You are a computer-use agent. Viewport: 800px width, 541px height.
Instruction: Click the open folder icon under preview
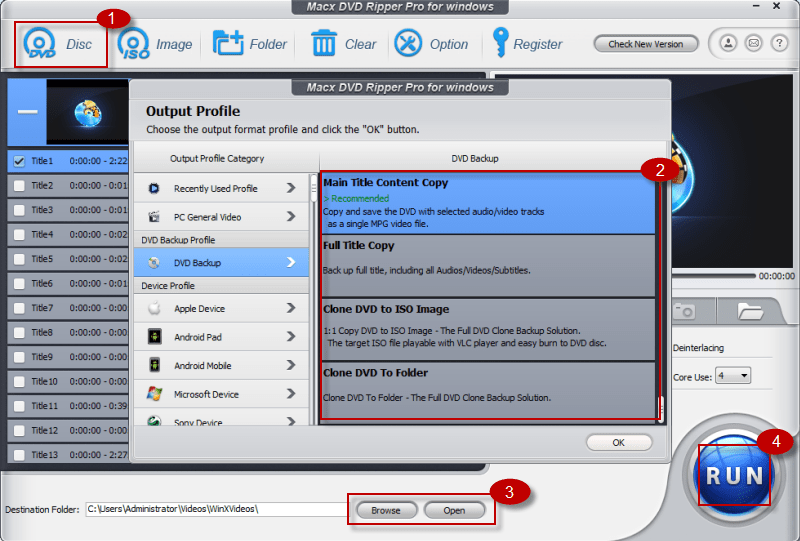pyautogui.click(x=749, y=311)
